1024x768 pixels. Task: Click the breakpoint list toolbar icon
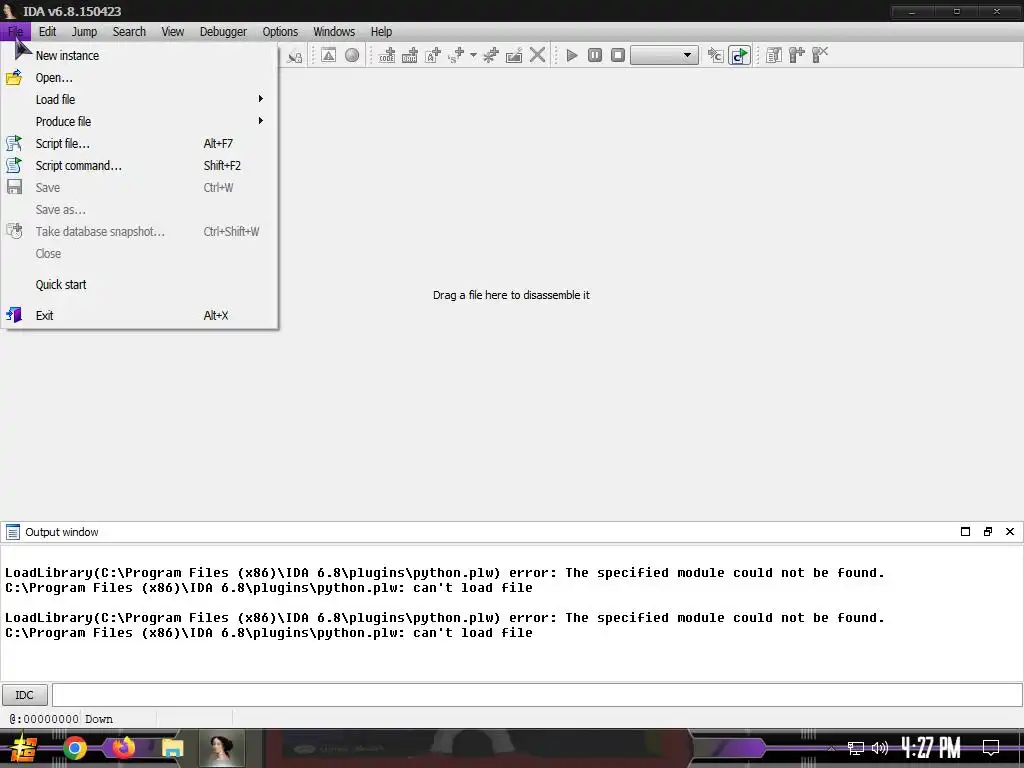(x=774, y=56)
